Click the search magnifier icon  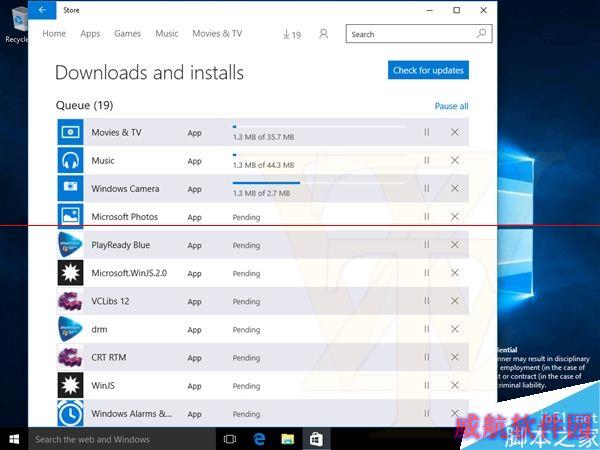point(481,34)
